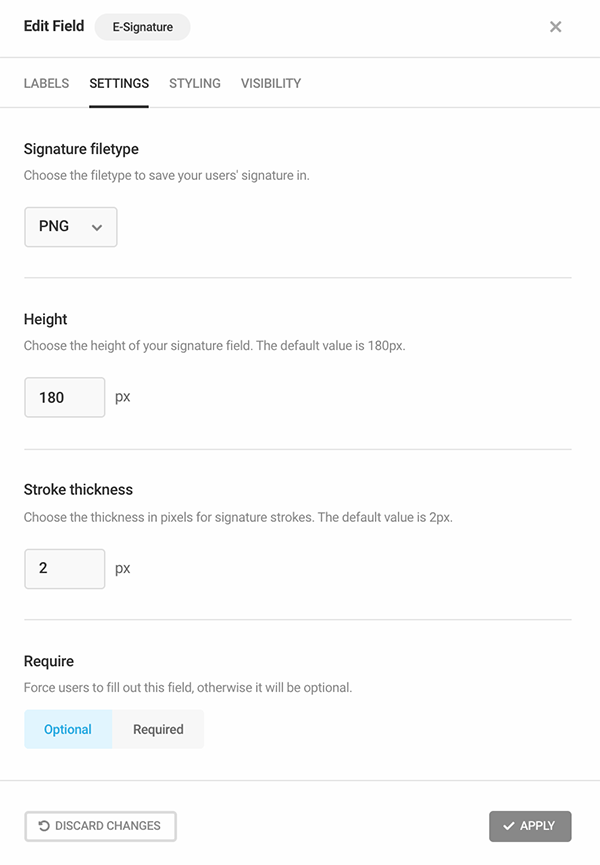600x865 pixels.
Task: Open the Styling tab
Action: pyautogui.click(x=195, y=83)
